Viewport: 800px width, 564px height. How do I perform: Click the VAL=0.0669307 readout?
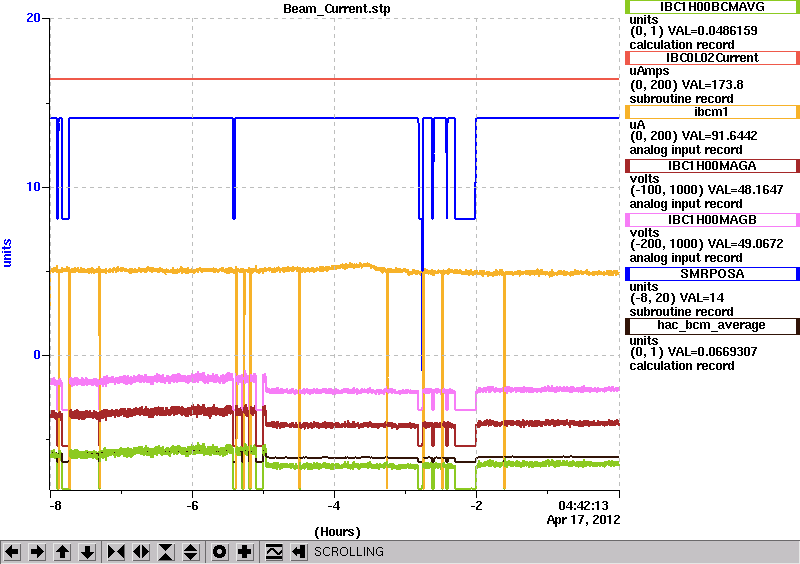pyautogui.click(x=712, y=352)
